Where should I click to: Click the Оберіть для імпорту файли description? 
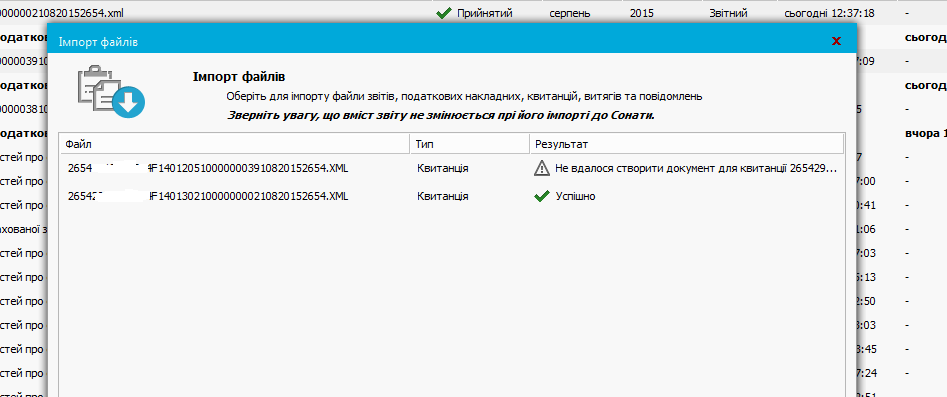pos(464,96)
